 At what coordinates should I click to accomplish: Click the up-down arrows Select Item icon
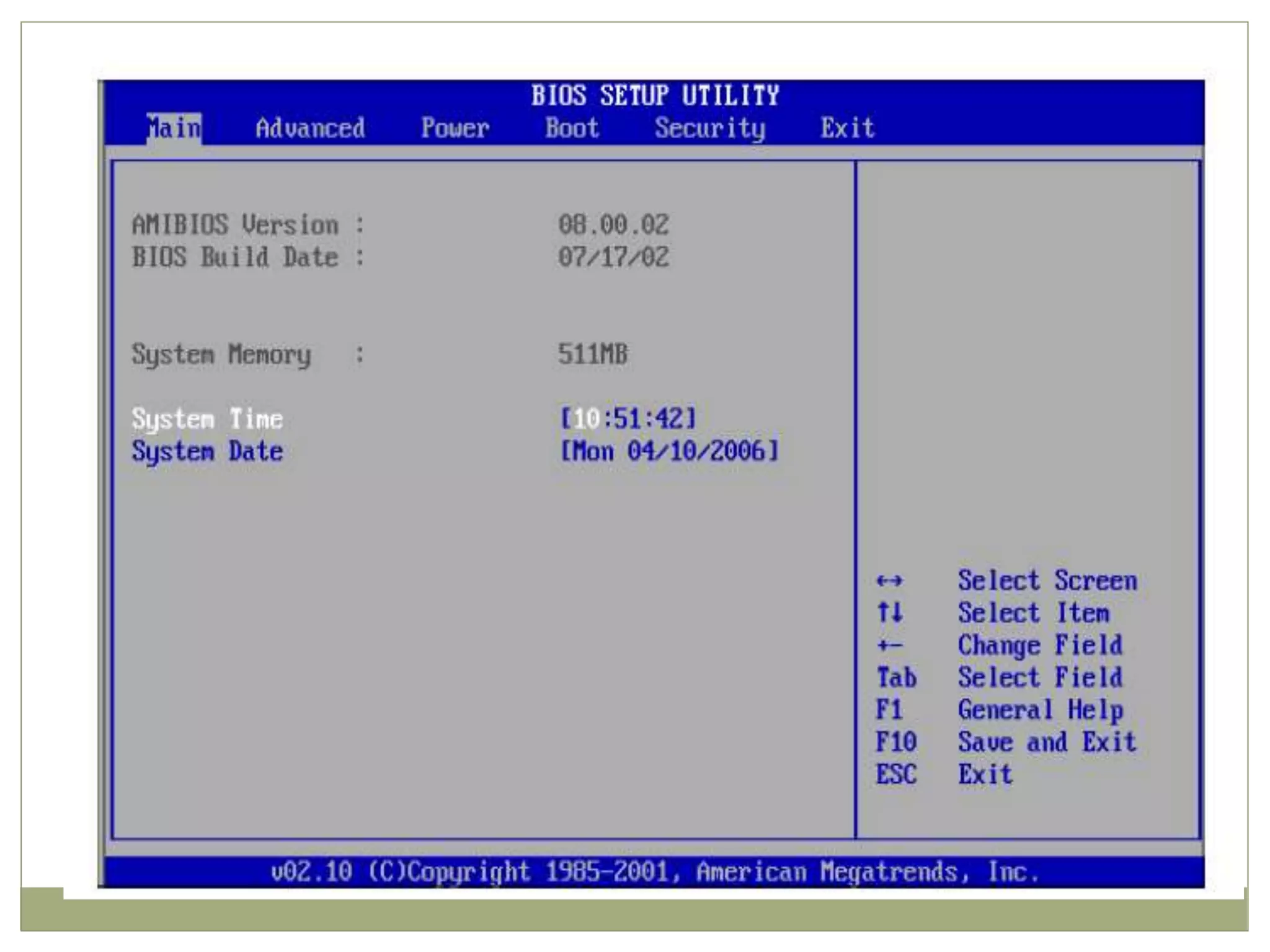coord(889,613)
